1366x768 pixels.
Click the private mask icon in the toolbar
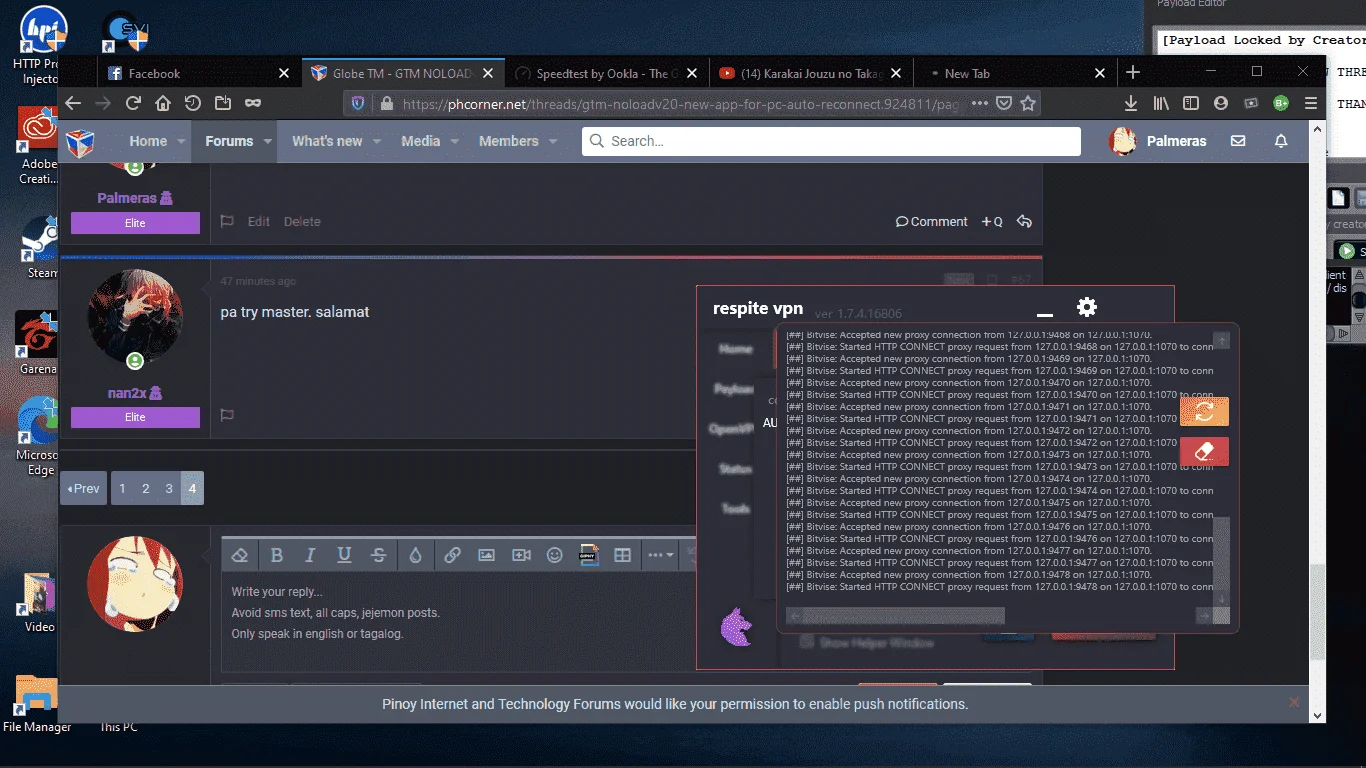(253, 103)
